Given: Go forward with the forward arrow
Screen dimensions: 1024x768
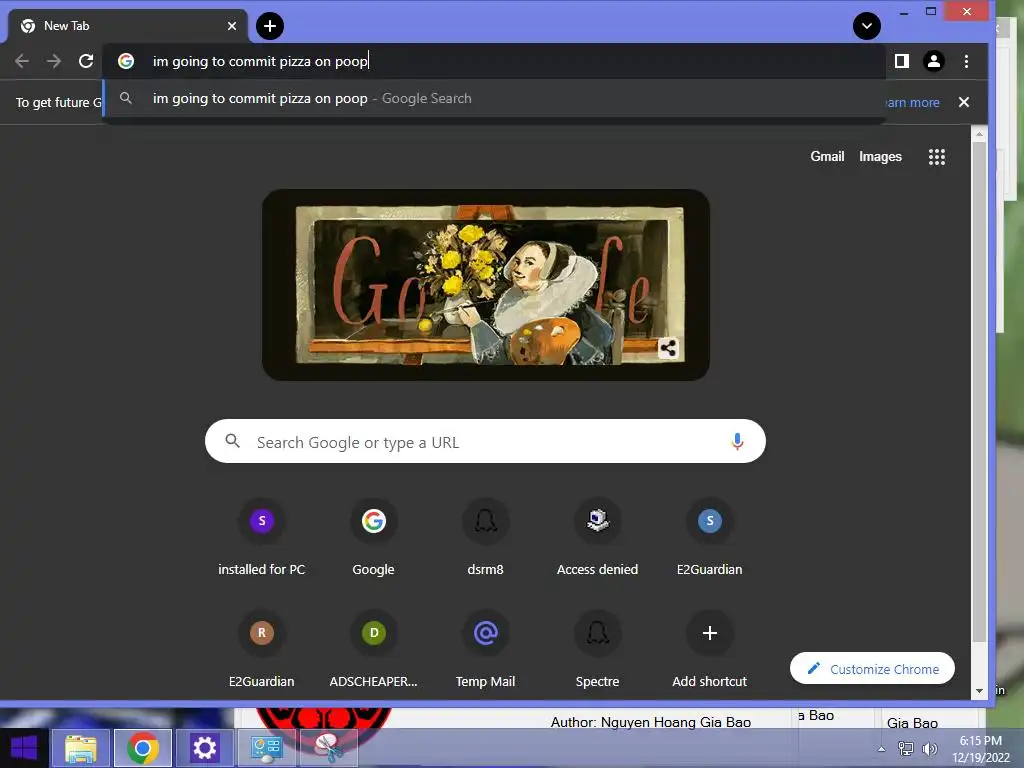Looking at the screenshot, I should [54, 61].
